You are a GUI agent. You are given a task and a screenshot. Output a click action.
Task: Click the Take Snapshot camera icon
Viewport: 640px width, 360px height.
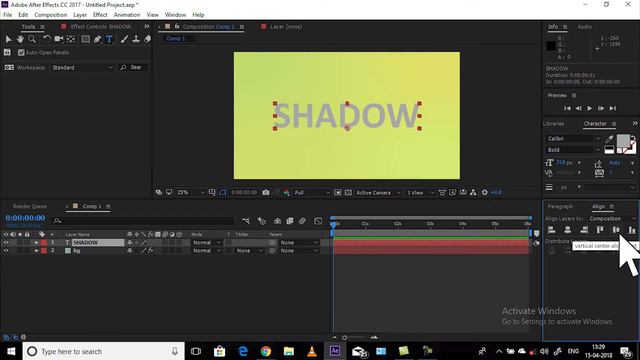(x=266, y=192)
